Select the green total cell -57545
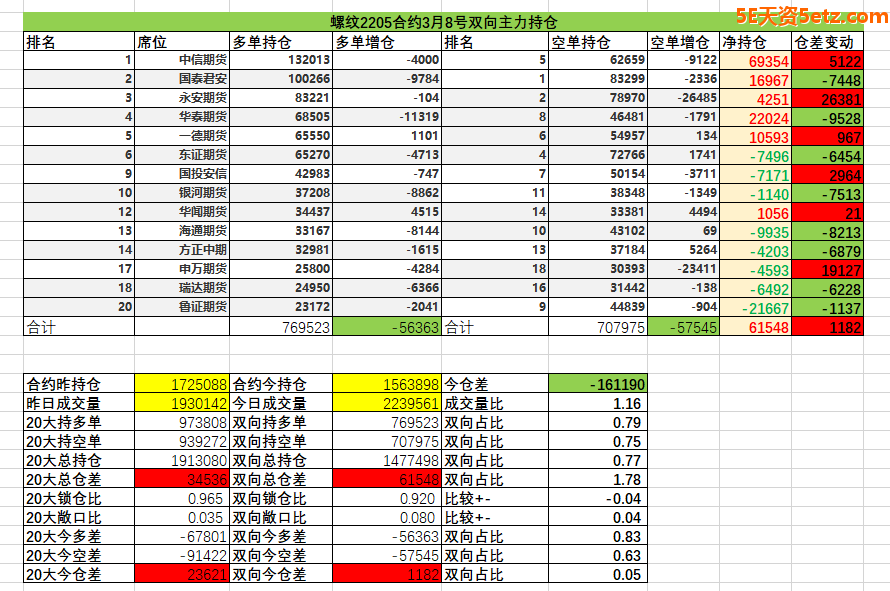 [682, 327]
